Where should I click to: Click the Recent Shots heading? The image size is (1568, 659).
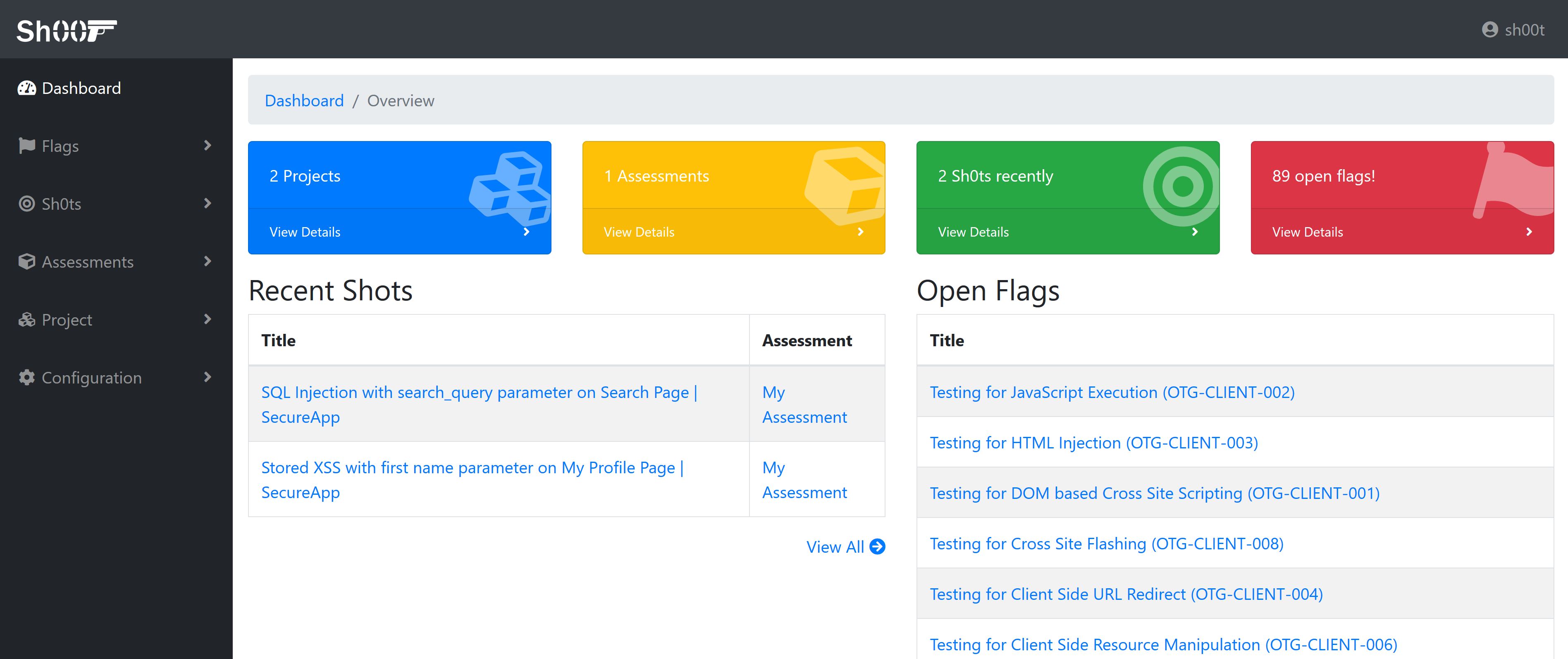click(331, 290)
